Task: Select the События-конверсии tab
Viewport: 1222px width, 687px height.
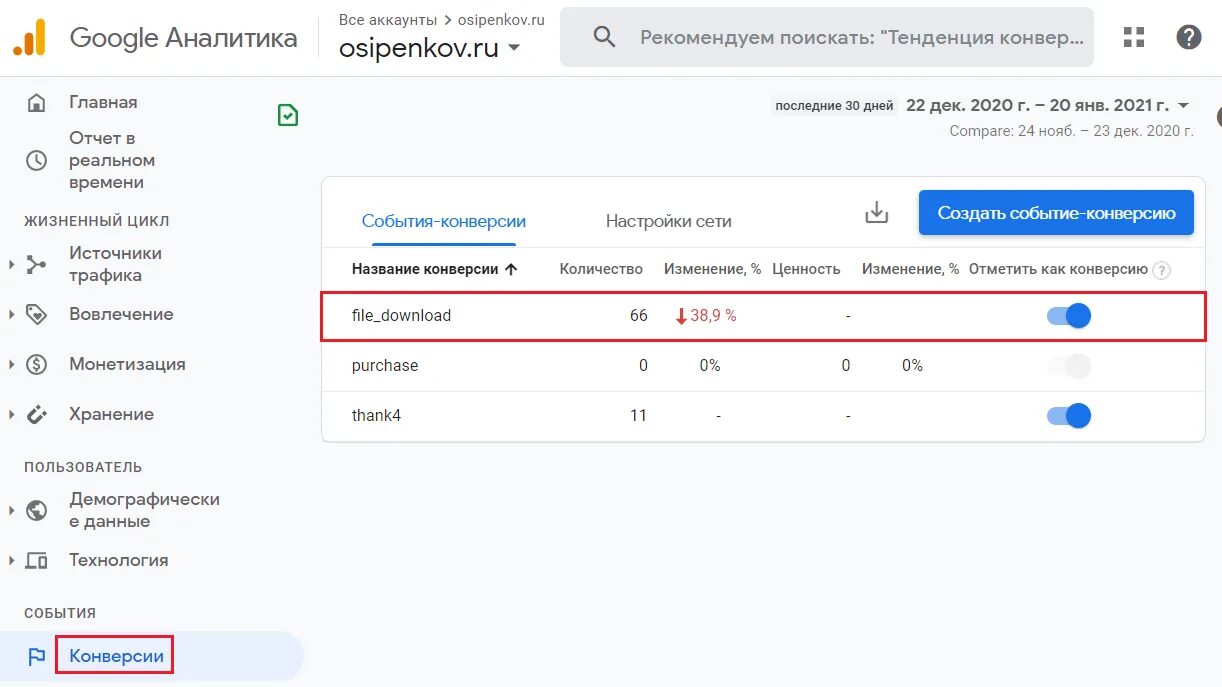Action: pyautogui.click(x=444, y=221)
